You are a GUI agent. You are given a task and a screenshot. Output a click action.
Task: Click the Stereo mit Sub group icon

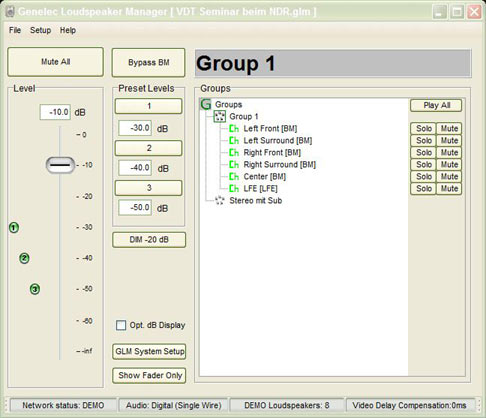219,200
